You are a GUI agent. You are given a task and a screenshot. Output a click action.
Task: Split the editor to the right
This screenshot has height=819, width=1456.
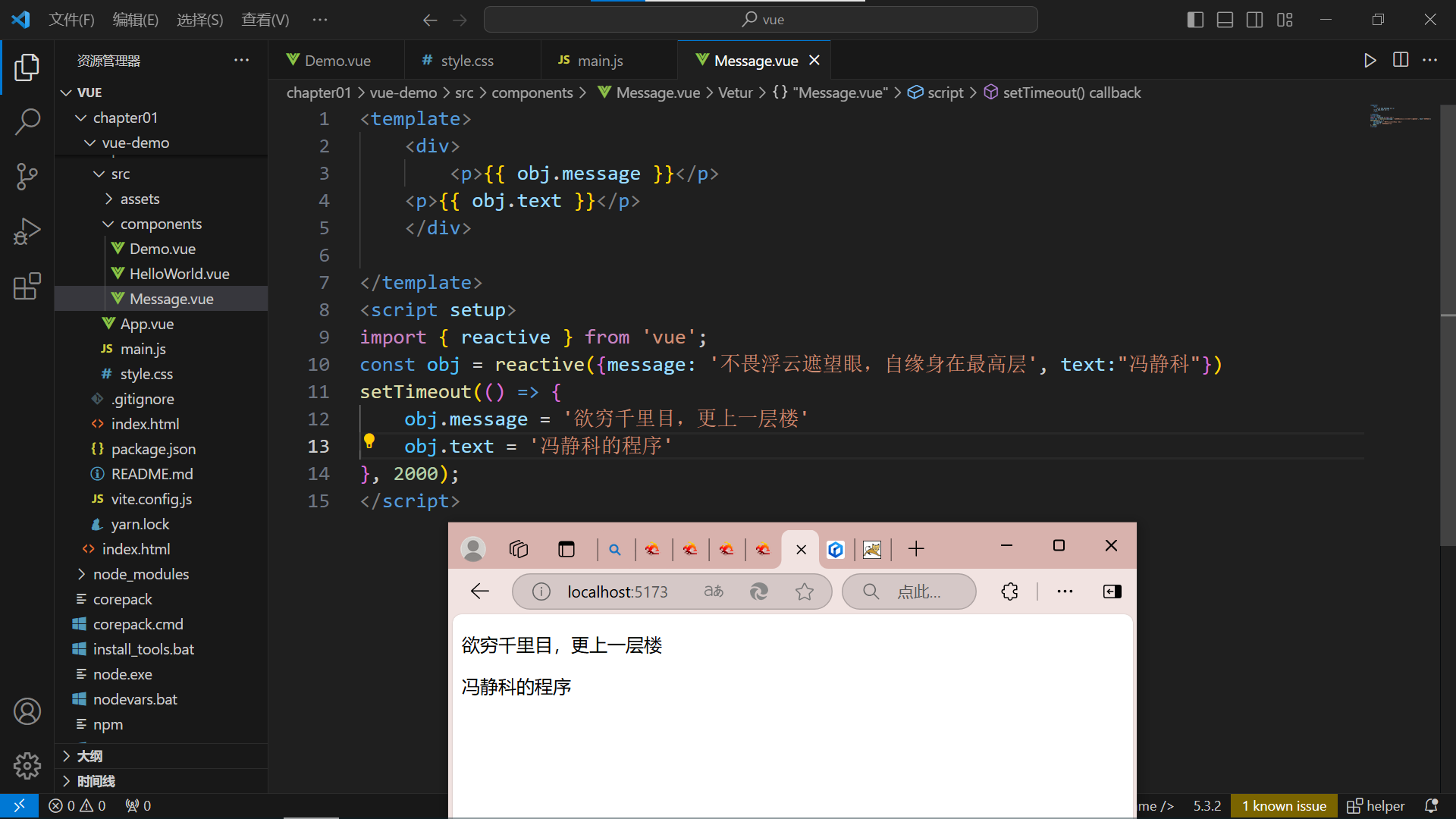point(1401,60)
